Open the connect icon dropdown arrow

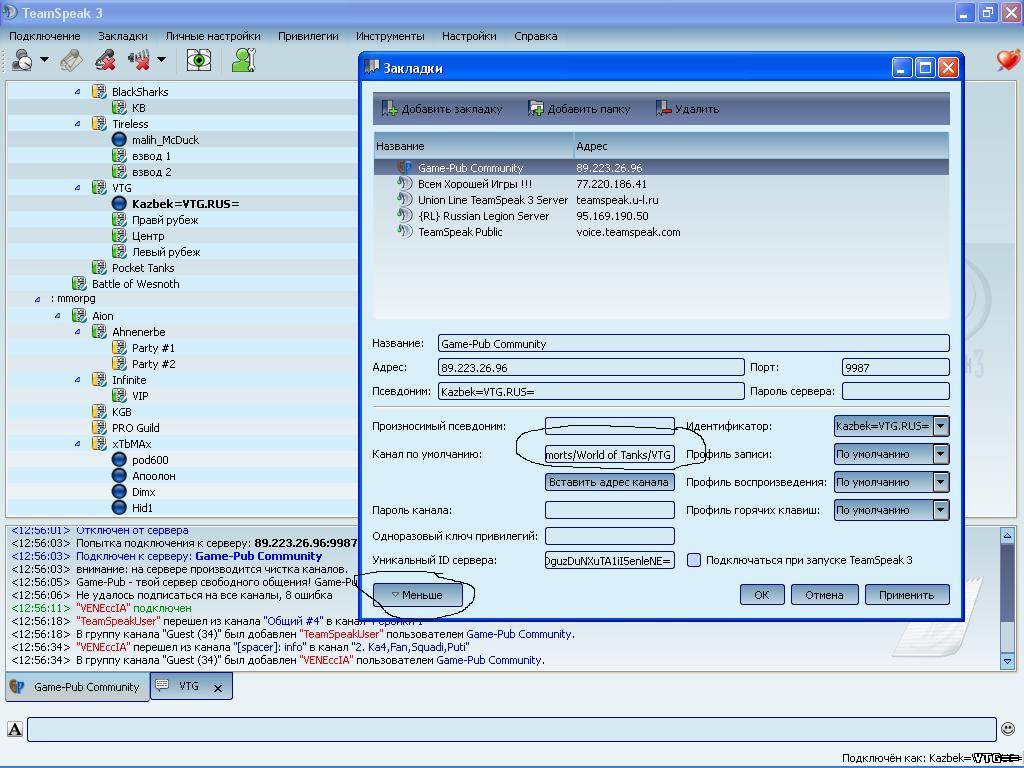coord(44,60)
